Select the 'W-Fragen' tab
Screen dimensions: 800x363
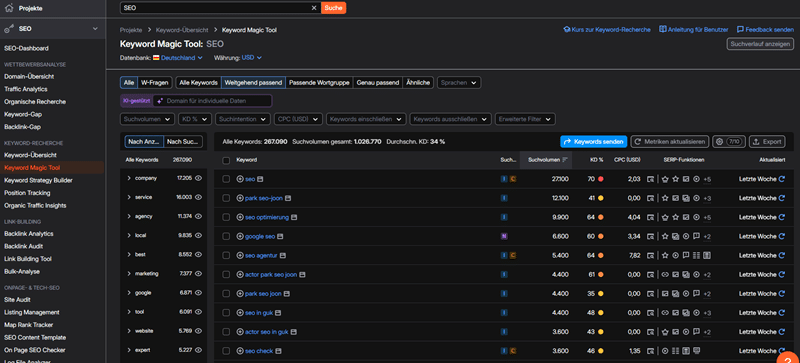point(155,82)
